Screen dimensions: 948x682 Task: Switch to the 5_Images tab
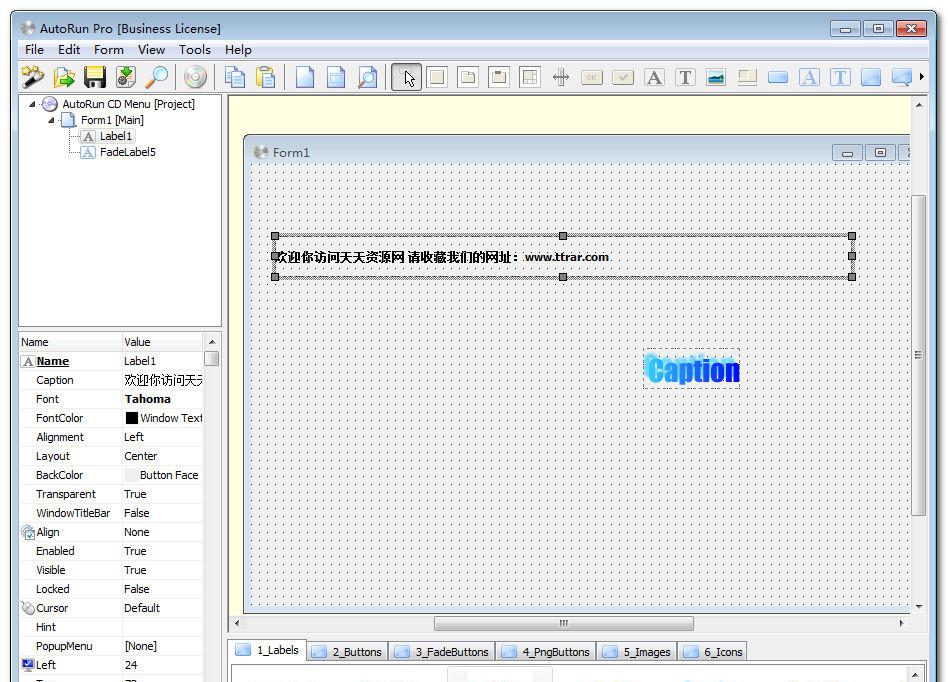(x=637, y=652)
